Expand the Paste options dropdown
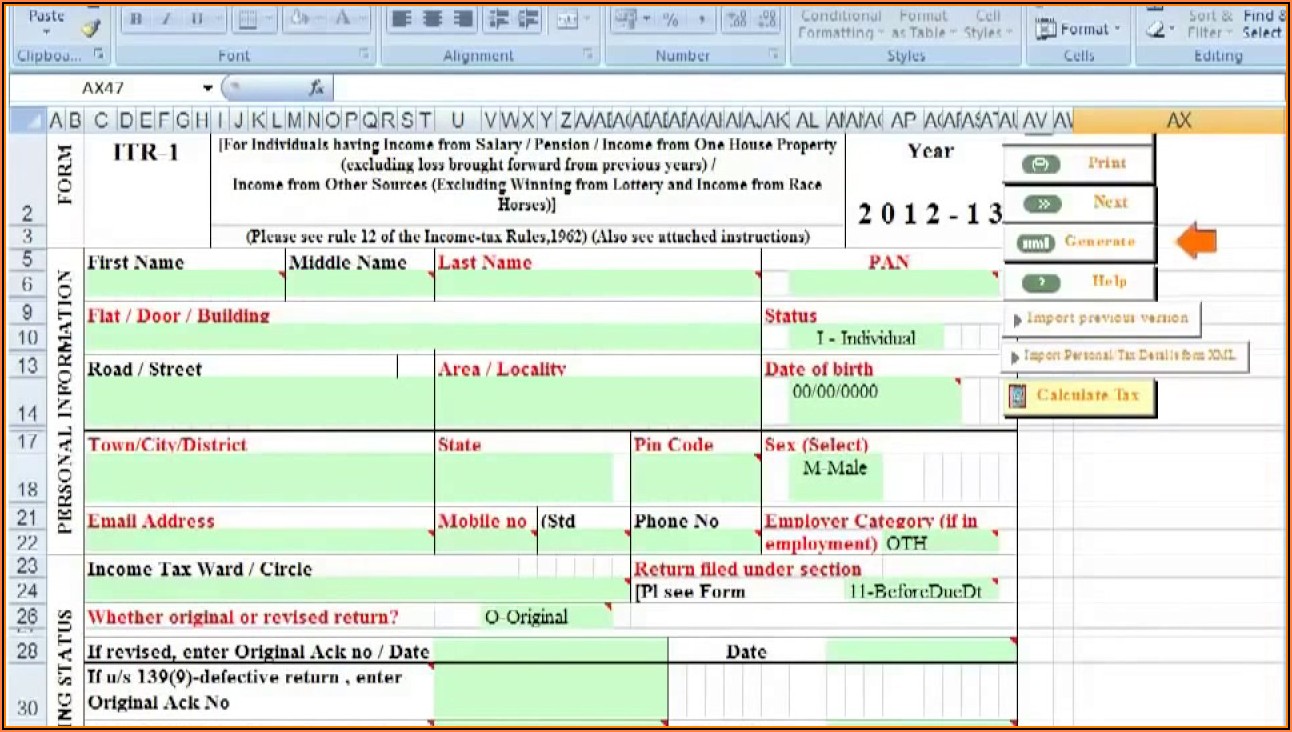This screenshot has height=732, width=1292. (x=46, y=32)
